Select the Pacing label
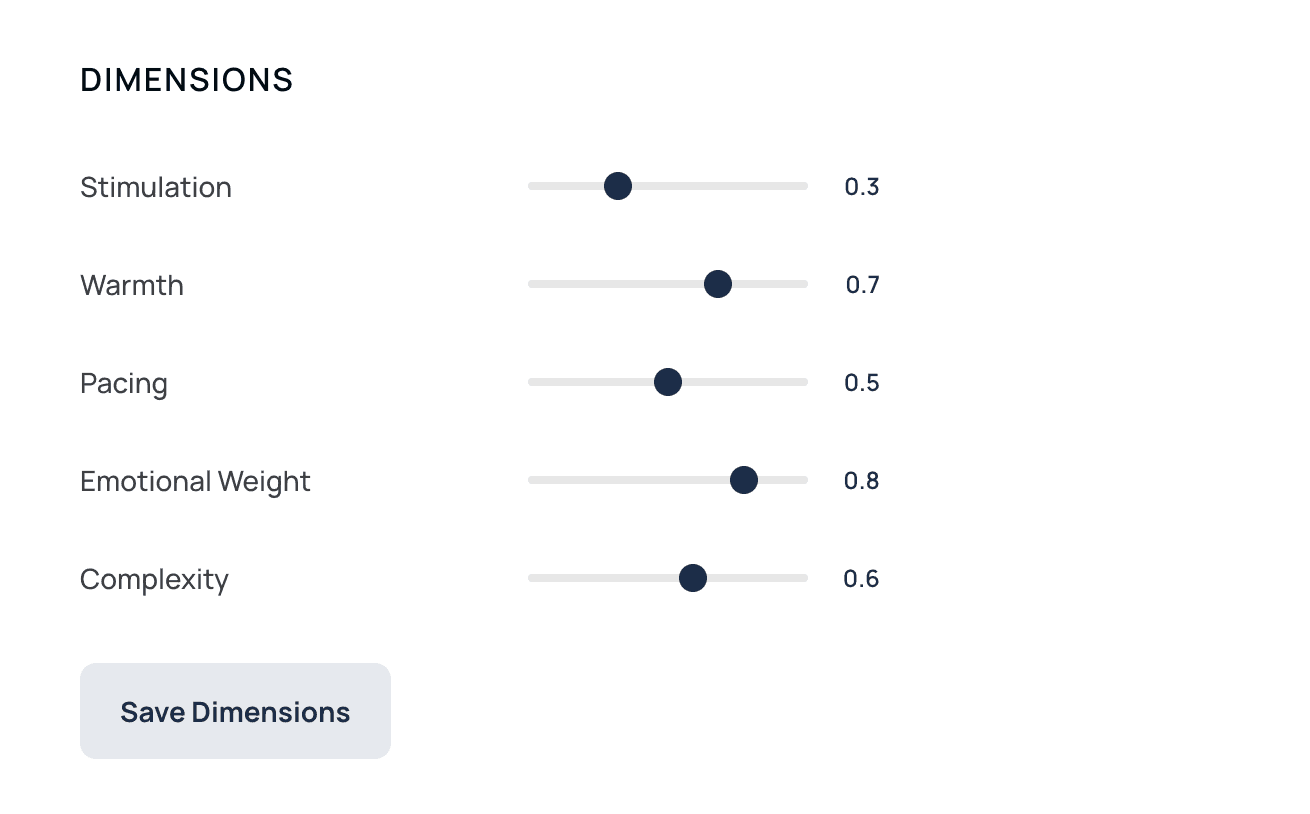The image size is (1310, 814). (124, 383)
